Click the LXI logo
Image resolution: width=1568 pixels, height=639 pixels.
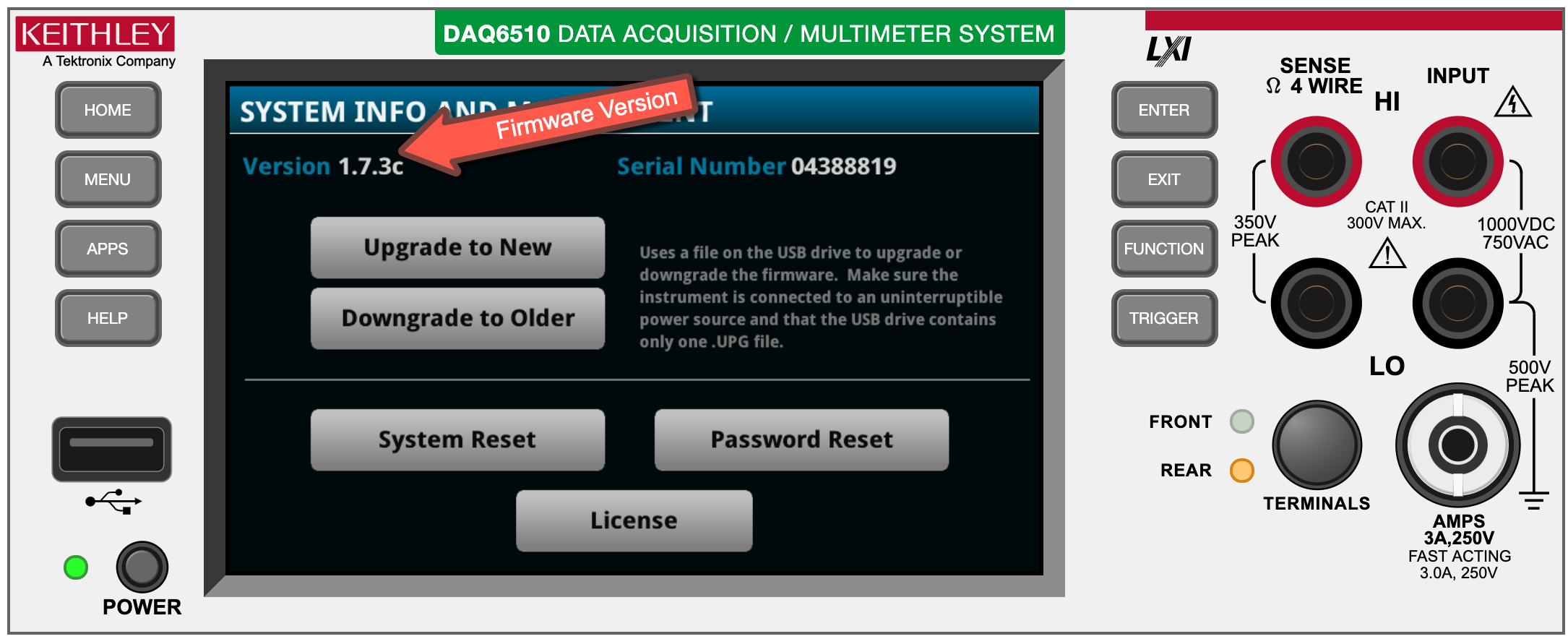tap(1168, 50)
